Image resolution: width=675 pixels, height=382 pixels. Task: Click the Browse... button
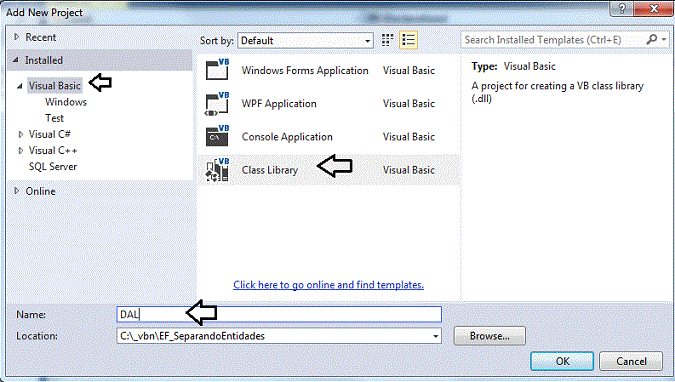pos(489,336)
